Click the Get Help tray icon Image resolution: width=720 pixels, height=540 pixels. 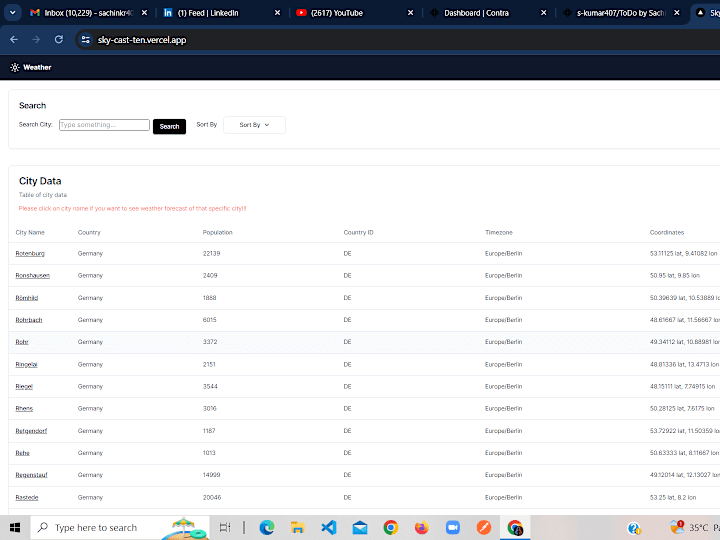(634, 529)
